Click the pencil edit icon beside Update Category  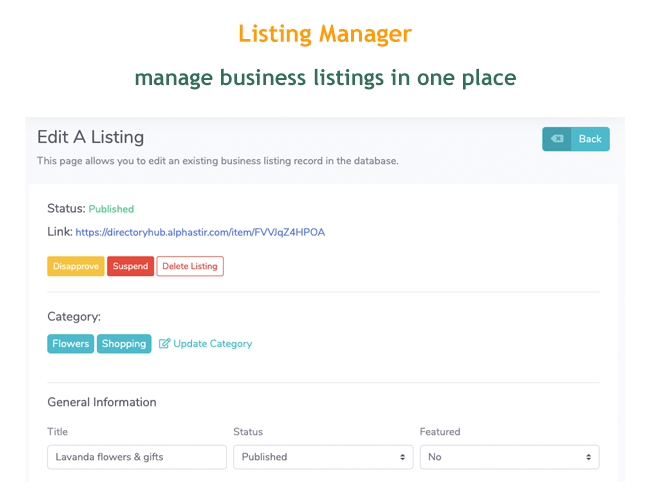[x=165, y=344]
